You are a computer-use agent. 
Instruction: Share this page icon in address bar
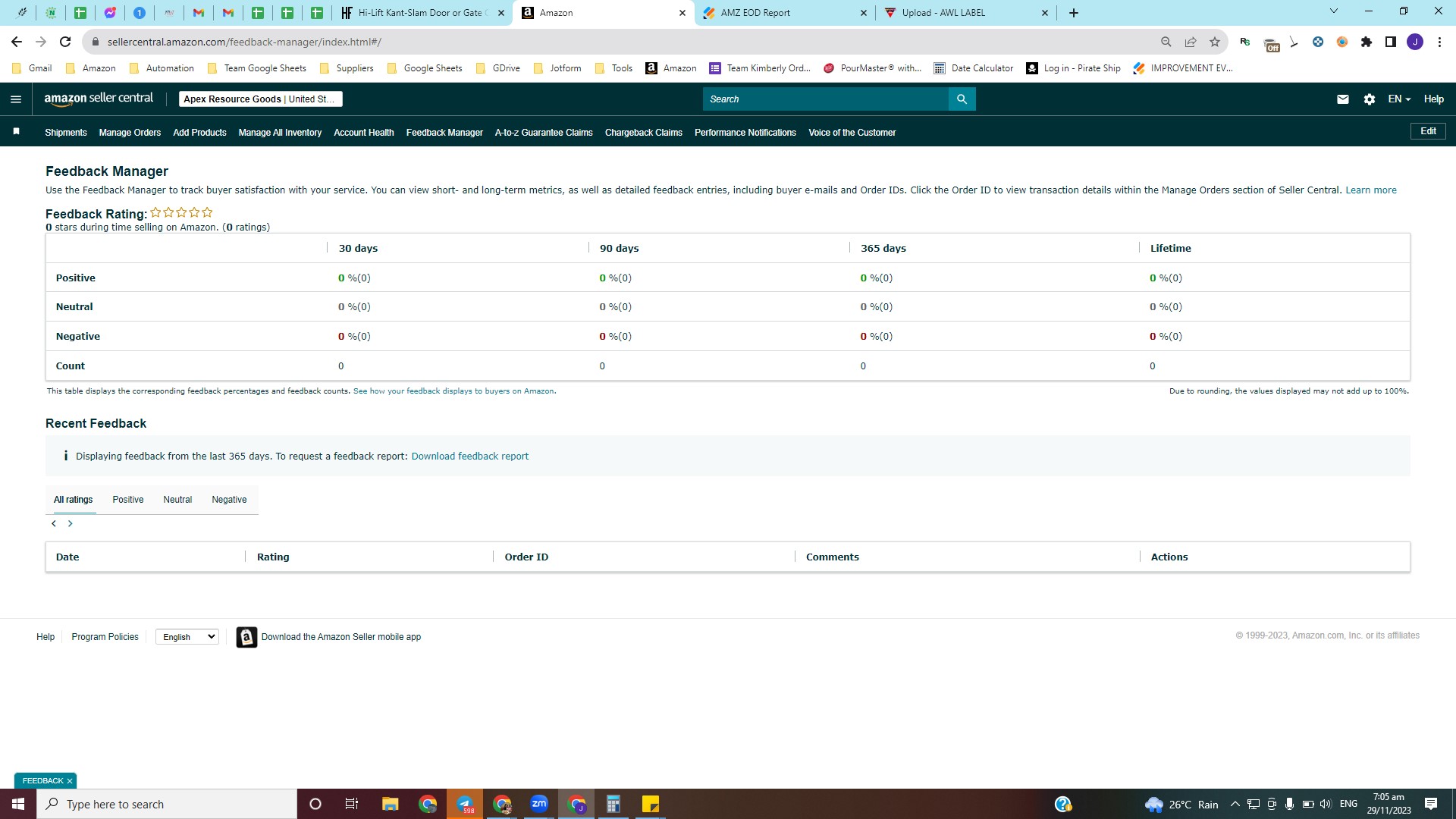coord(1191,42)
